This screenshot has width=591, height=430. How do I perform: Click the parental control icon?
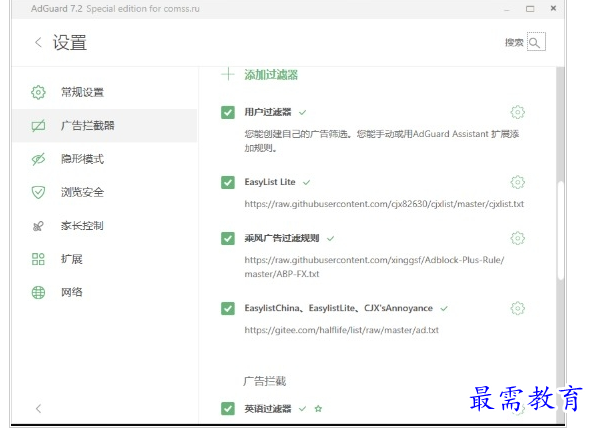pos(38,226)
